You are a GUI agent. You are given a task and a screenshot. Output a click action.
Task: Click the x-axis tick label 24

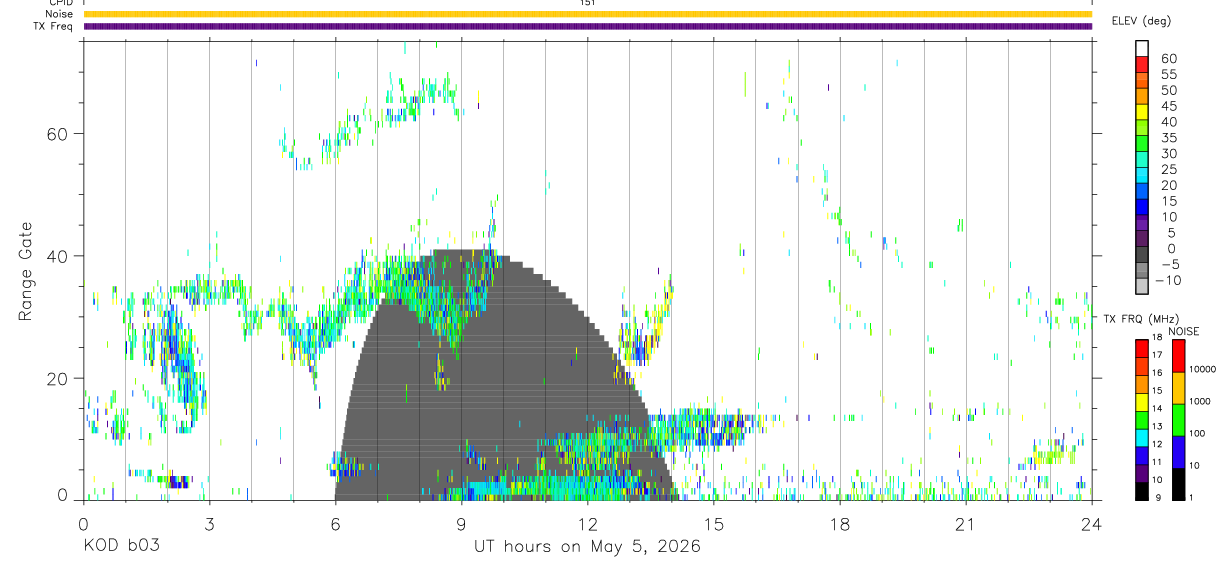1091,523
